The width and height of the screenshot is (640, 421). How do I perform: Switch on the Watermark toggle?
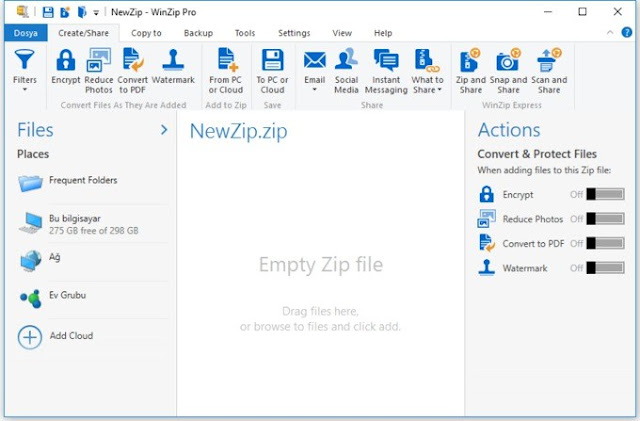click(605, 268)
